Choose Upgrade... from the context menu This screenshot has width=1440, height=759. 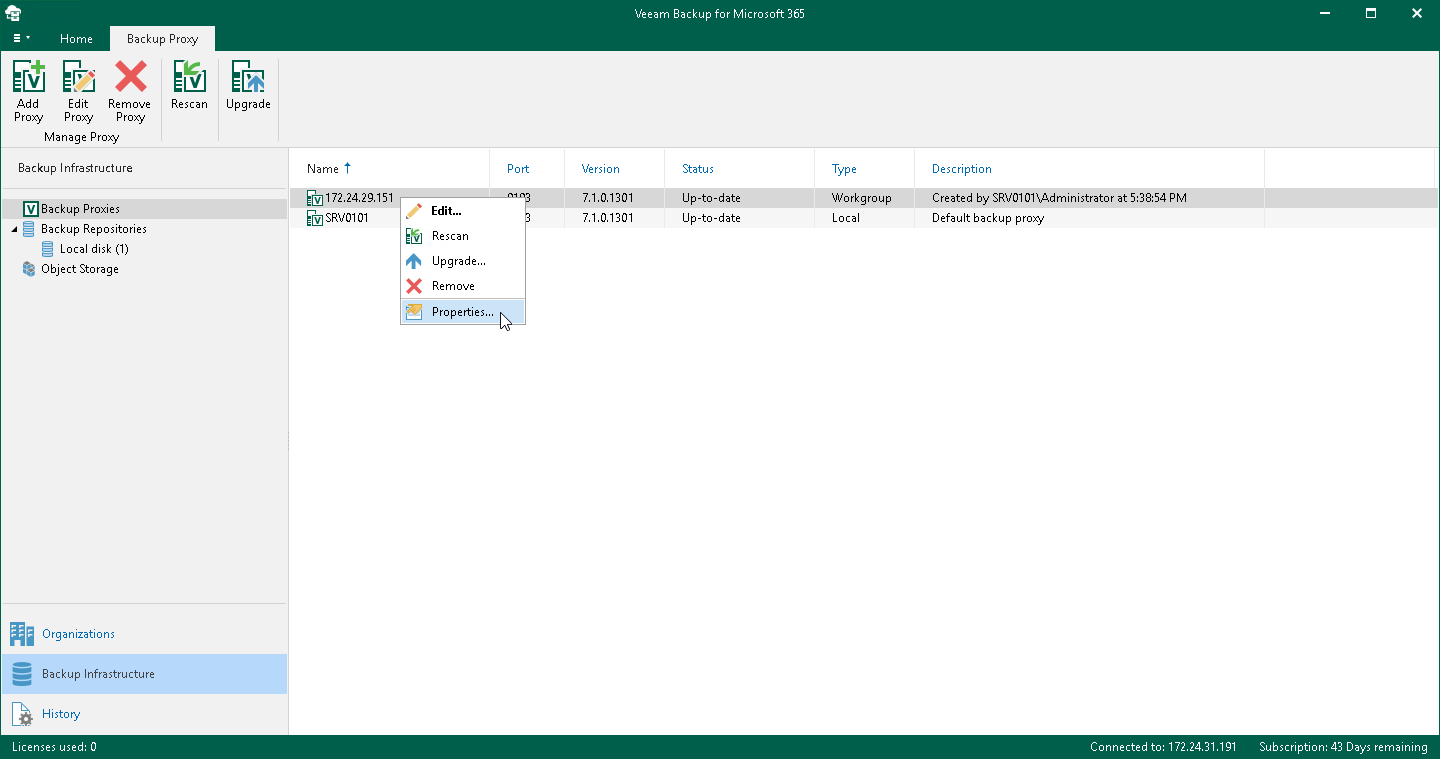463,261
